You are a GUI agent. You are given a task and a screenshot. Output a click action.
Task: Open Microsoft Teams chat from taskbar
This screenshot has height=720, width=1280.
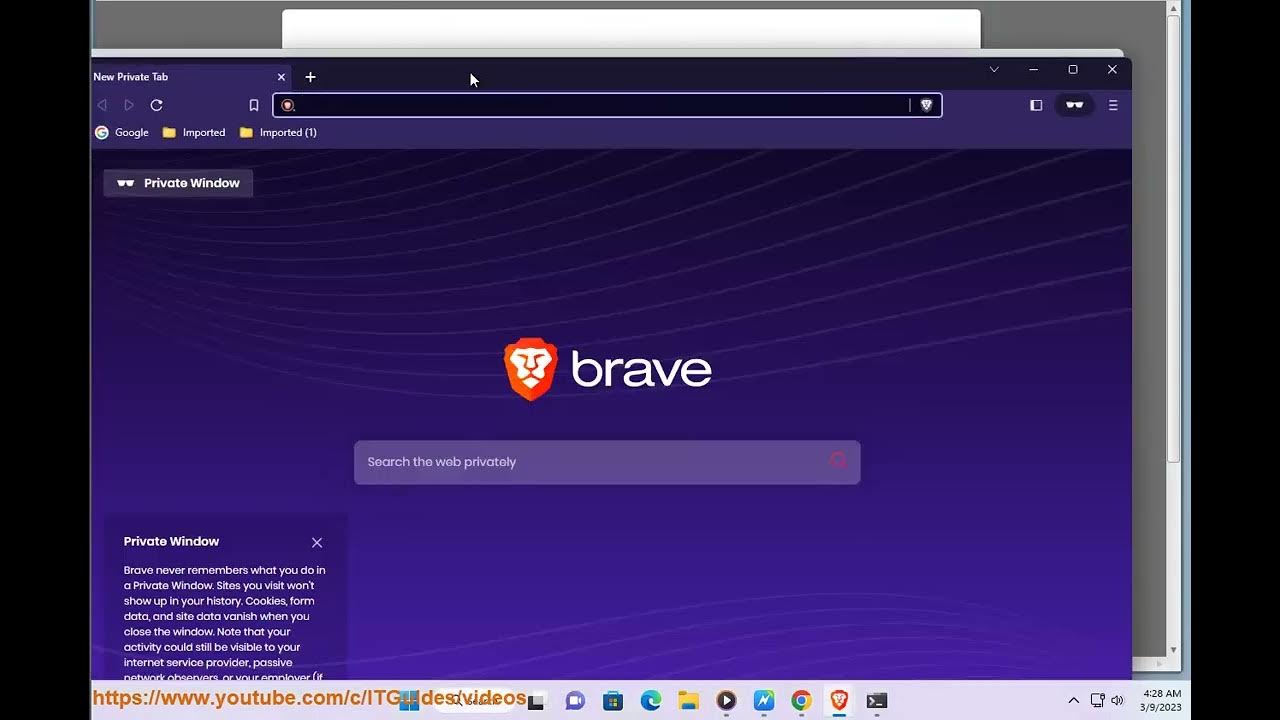point(575,701)
